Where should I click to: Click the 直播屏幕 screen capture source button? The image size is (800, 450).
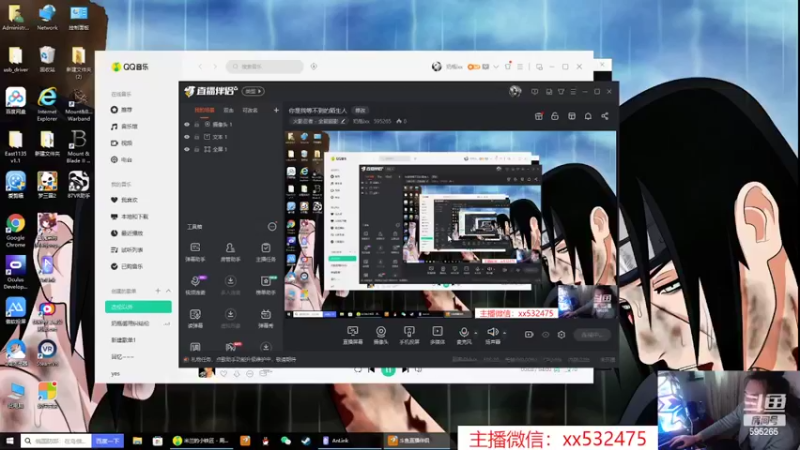(x=353, y=335)
